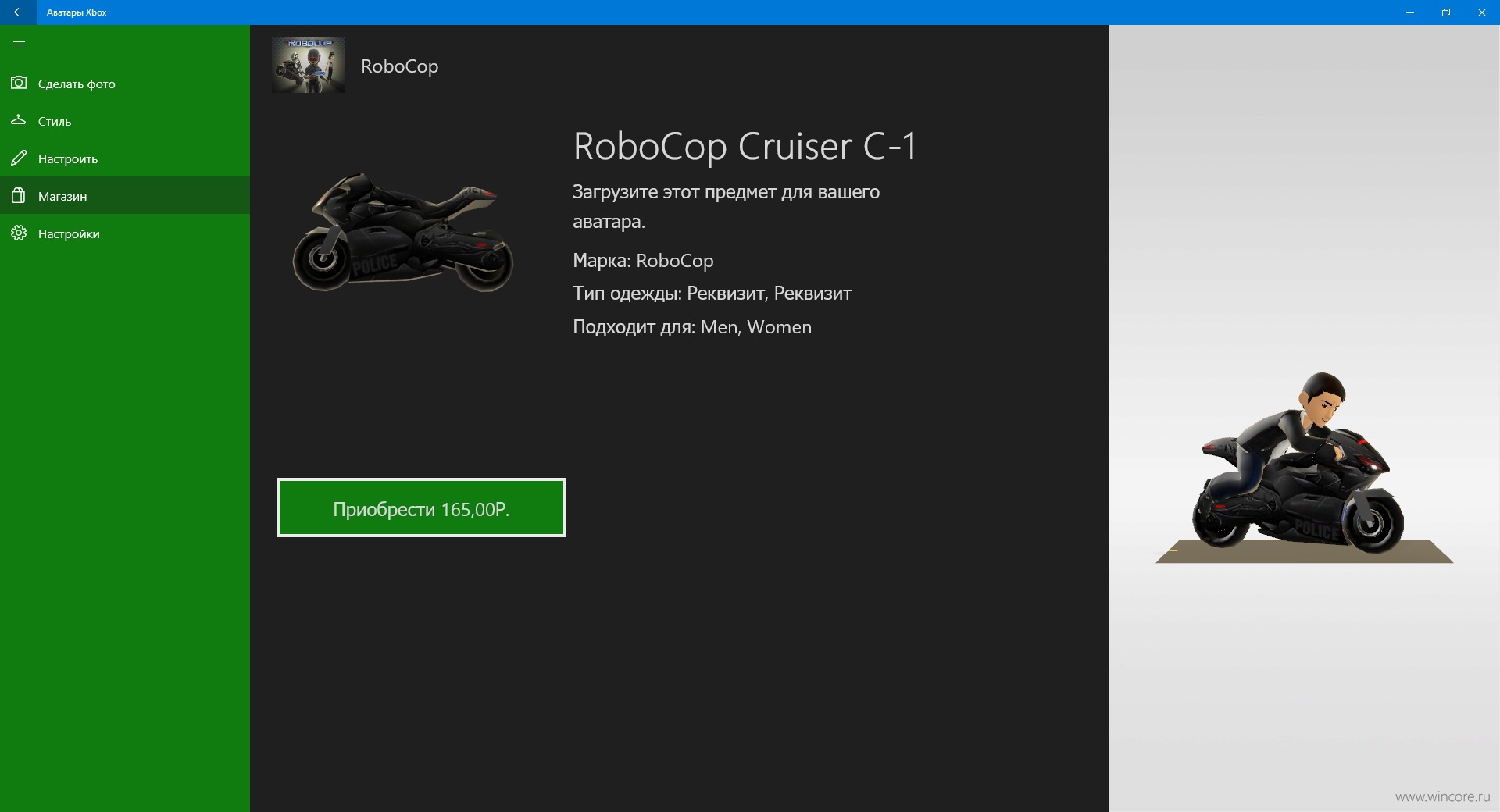Toggle the hamburger navigation menu
This screenshot has height=812, width=1500.
(20, 45)
